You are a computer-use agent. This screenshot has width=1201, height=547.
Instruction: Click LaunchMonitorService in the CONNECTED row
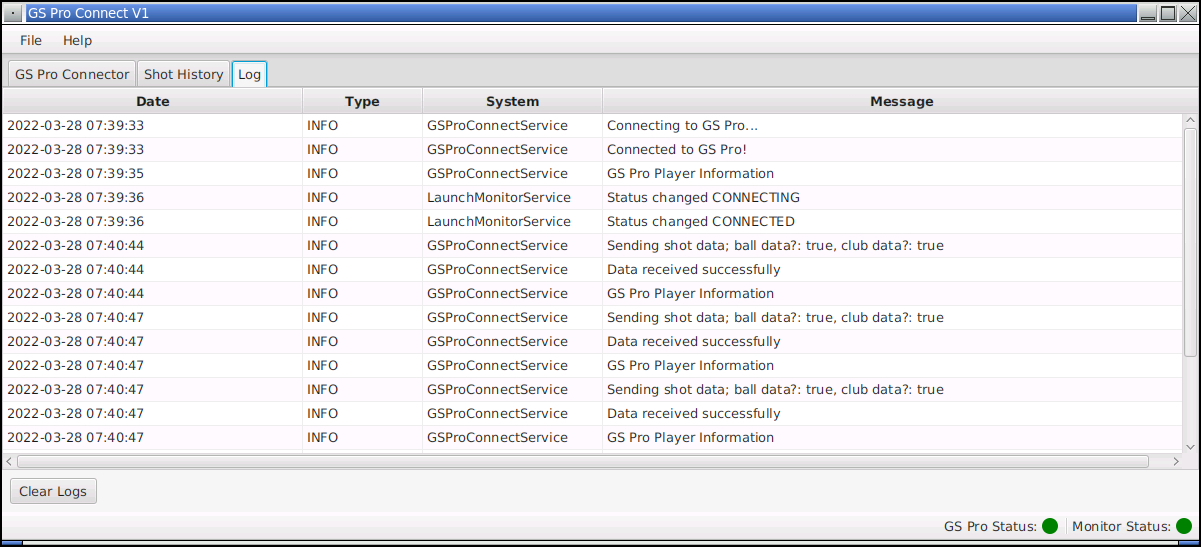click(x=499, y=222)
